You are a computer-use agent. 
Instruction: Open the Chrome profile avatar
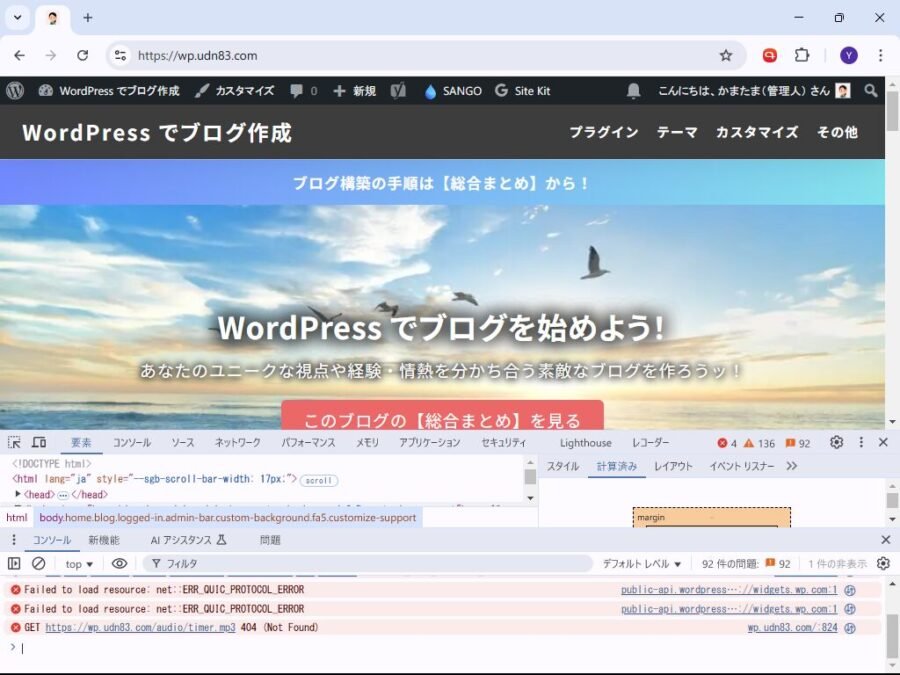pos(849,55)
